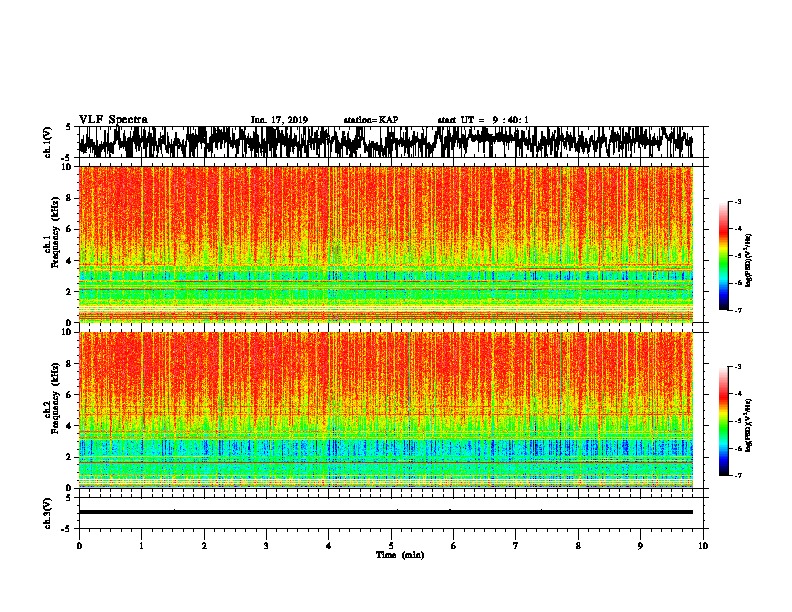This screenshot has width=792, height=612.
Task: Click the ch.3(V) flat trace line
Action: (x=386, y=512)
